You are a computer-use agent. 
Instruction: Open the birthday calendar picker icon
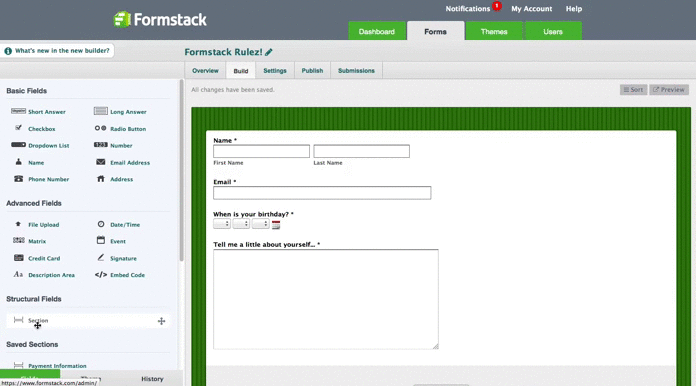(x=276, y=225)
